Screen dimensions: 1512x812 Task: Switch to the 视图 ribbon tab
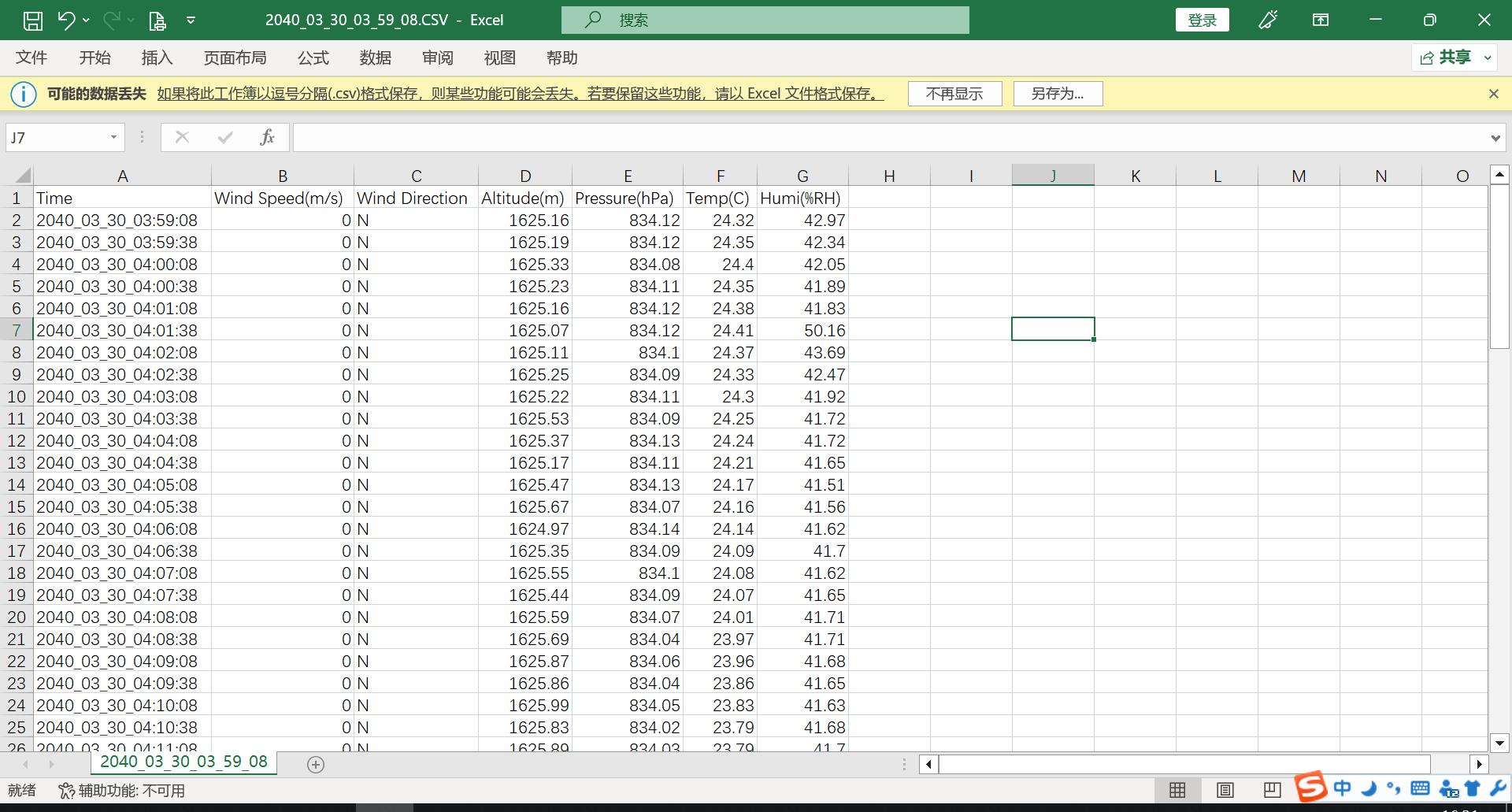click(x=499, y=57)
